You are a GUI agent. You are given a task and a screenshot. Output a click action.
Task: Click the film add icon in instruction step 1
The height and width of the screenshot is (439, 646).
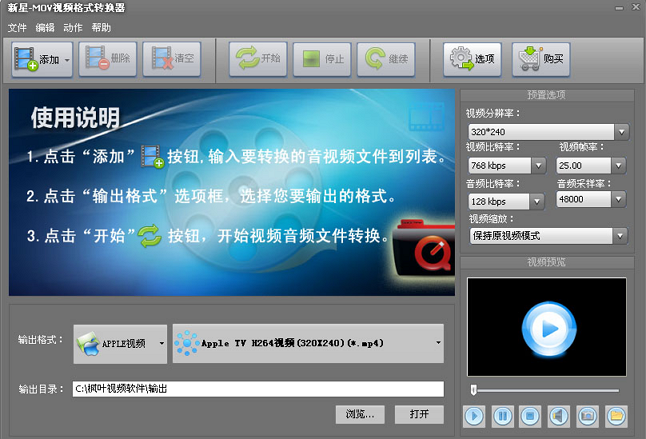(152, 156)
